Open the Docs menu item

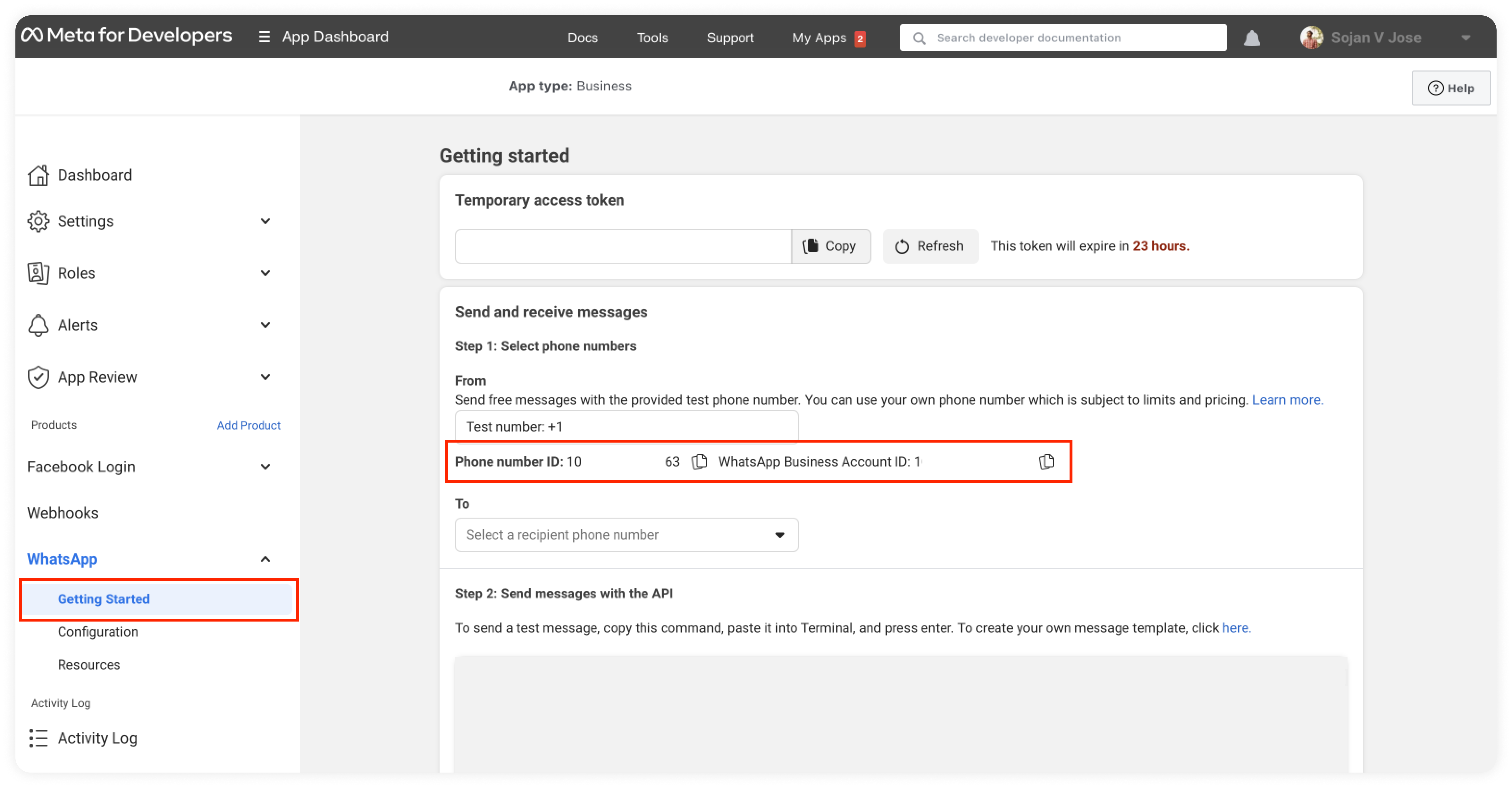pyautogui.click(x=583, y=37)
